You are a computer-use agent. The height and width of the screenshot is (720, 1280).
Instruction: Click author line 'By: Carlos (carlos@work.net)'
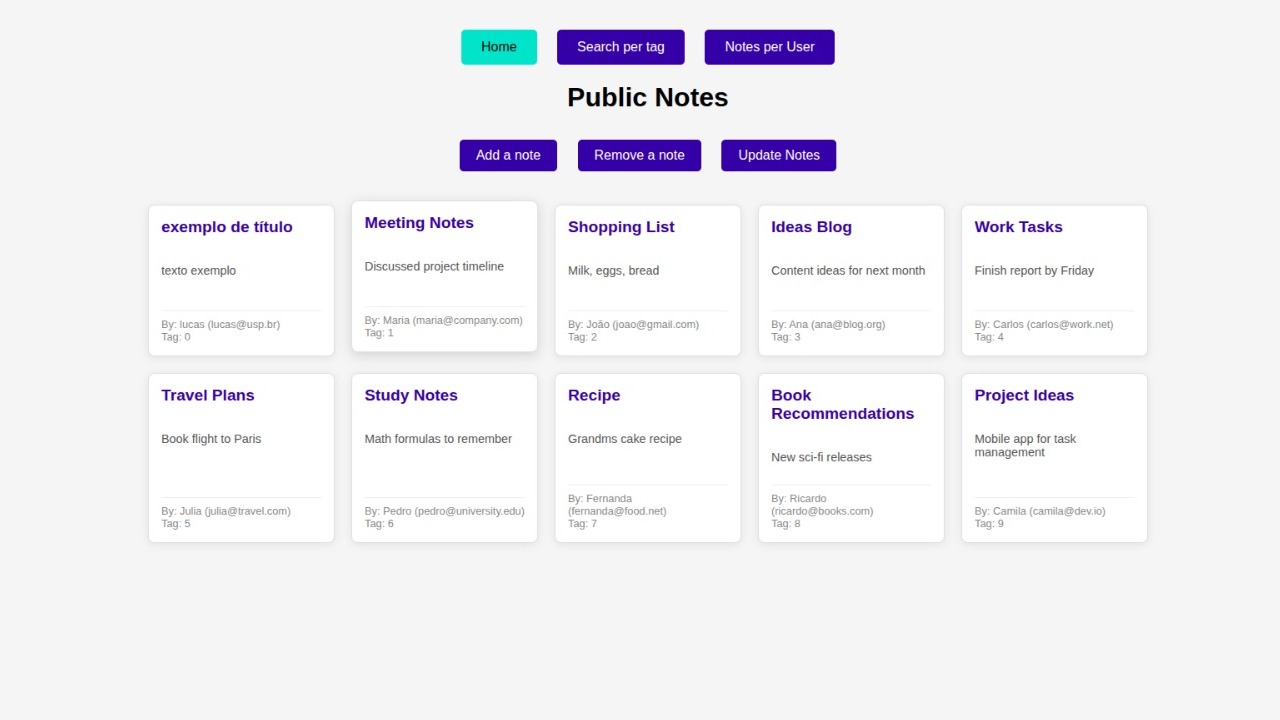coord(1044,325)
